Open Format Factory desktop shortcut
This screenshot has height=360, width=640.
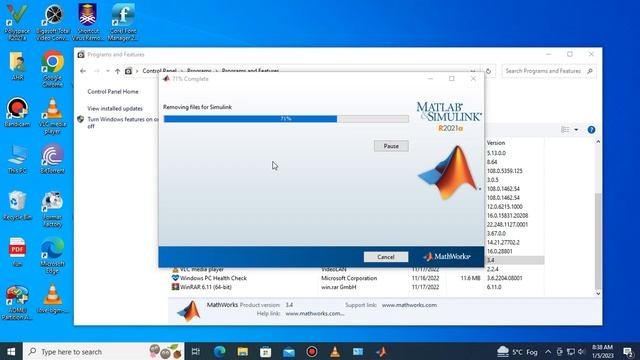(x=53, y=209)
